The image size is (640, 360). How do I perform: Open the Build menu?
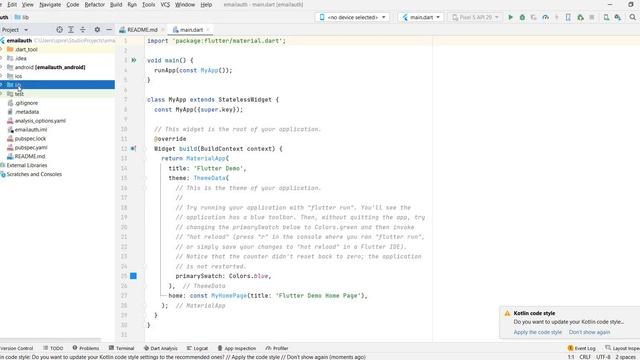pos(116,4)
